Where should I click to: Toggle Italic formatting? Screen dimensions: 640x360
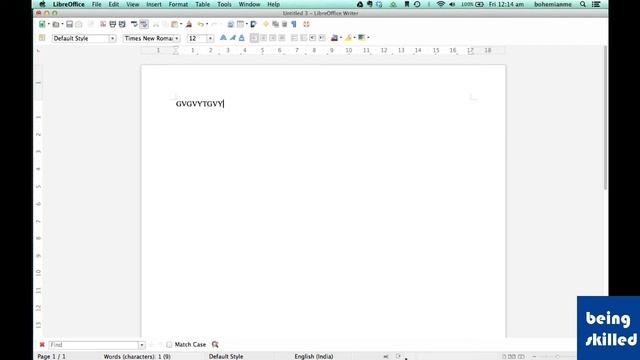pos(233,38)
